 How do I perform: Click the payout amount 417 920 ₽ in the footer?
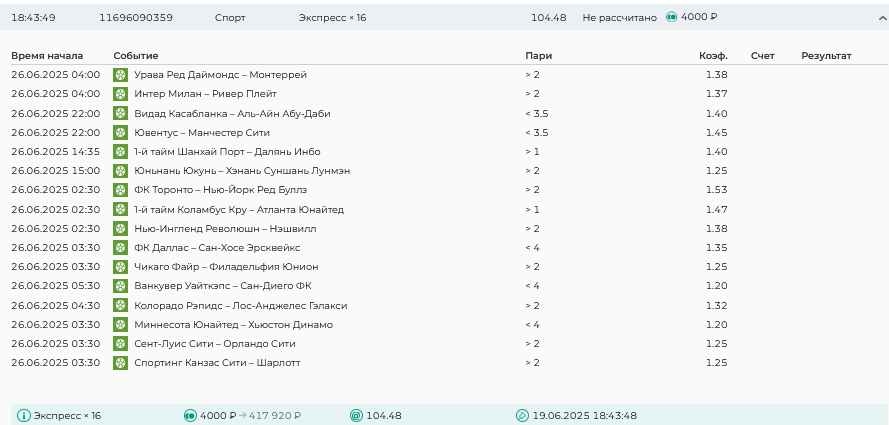click(274, 416)
